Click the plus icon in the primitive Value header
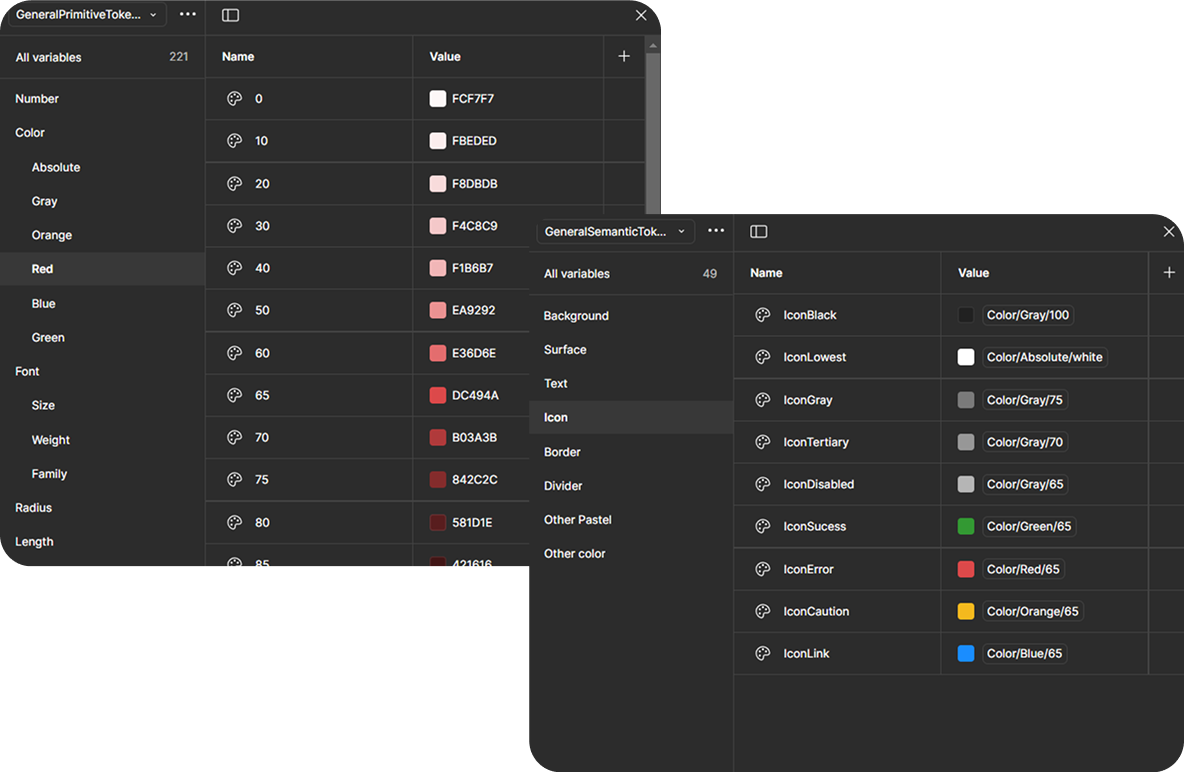This screenshot has width=1184, height=773. tap(624, 57)
